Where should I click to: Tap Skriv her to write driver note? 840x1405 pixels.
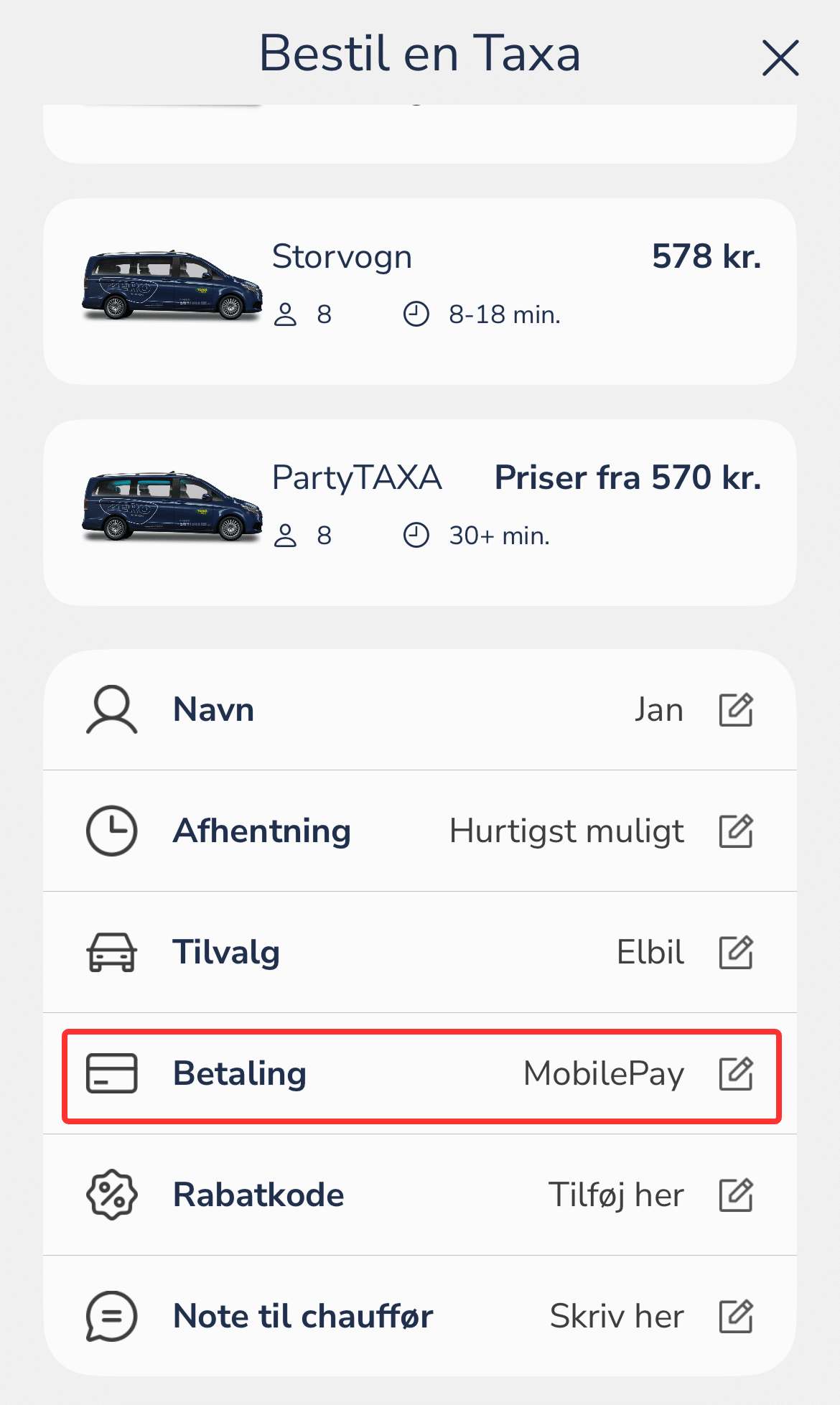pyautogui.click(x=616, y=1317)
